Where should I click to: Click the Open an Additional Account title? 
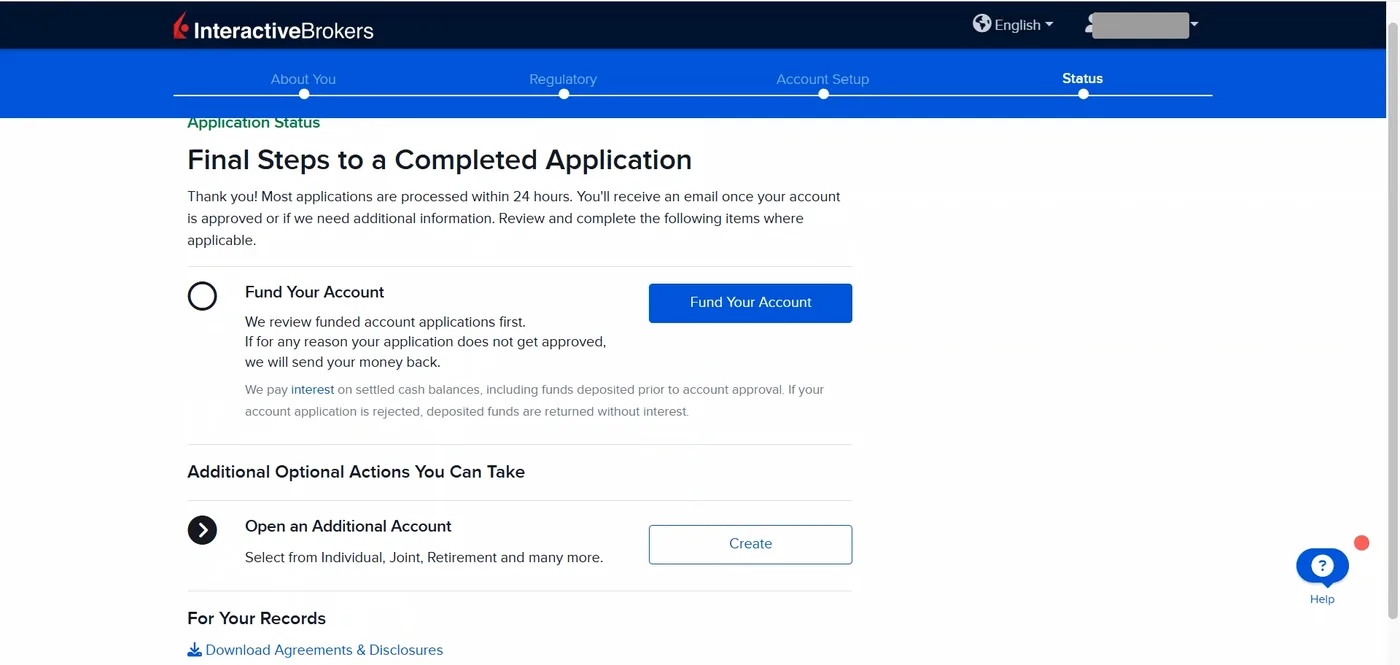(x=348, y=526)
